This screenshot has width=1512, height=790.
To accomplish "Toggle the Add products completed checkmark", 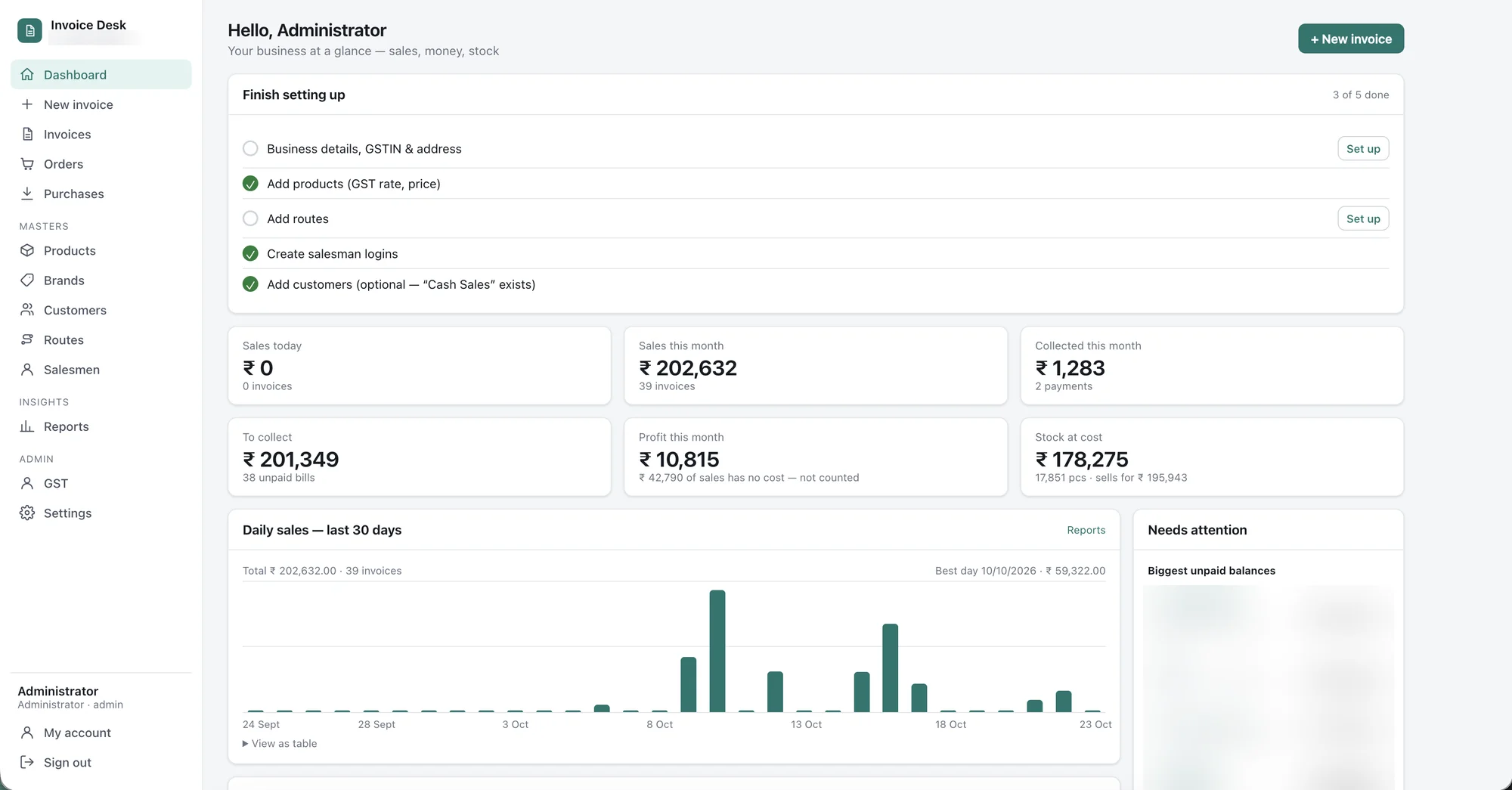I will pyautogui.click(x=250, y=184).
